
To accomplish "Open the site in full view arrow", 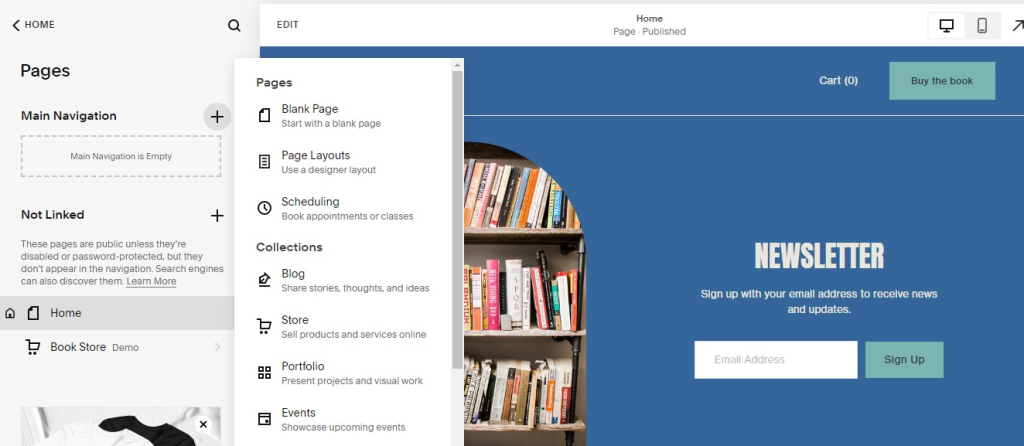I will point(1017,26).
